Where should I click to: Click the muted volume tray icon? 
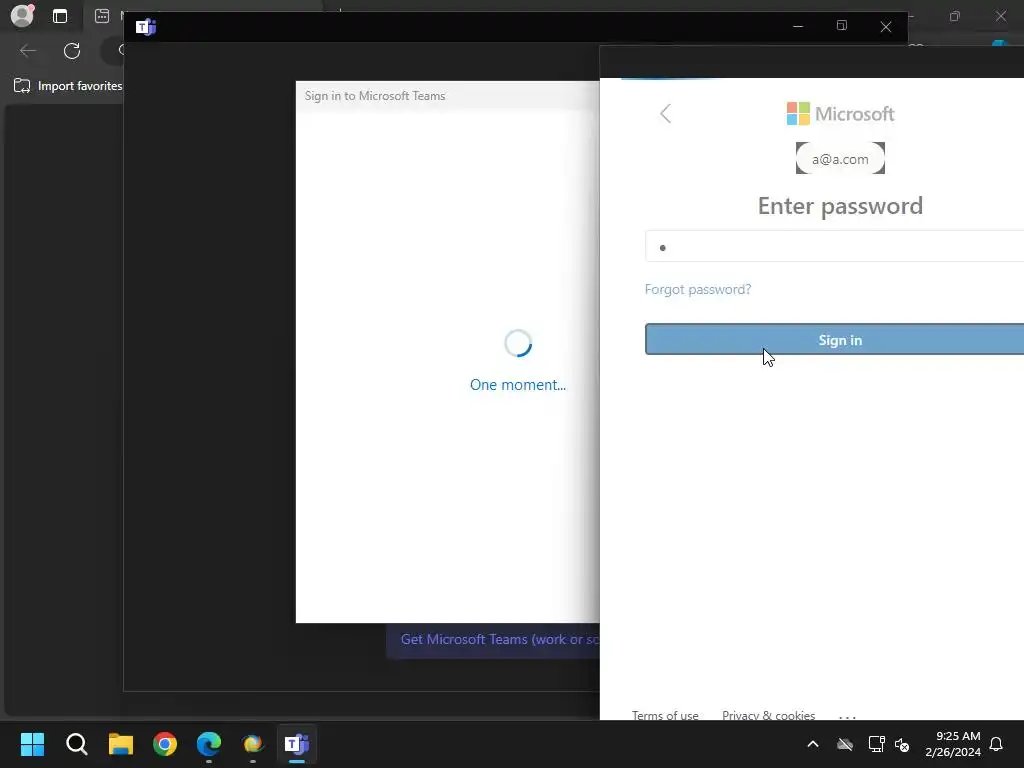903,744
